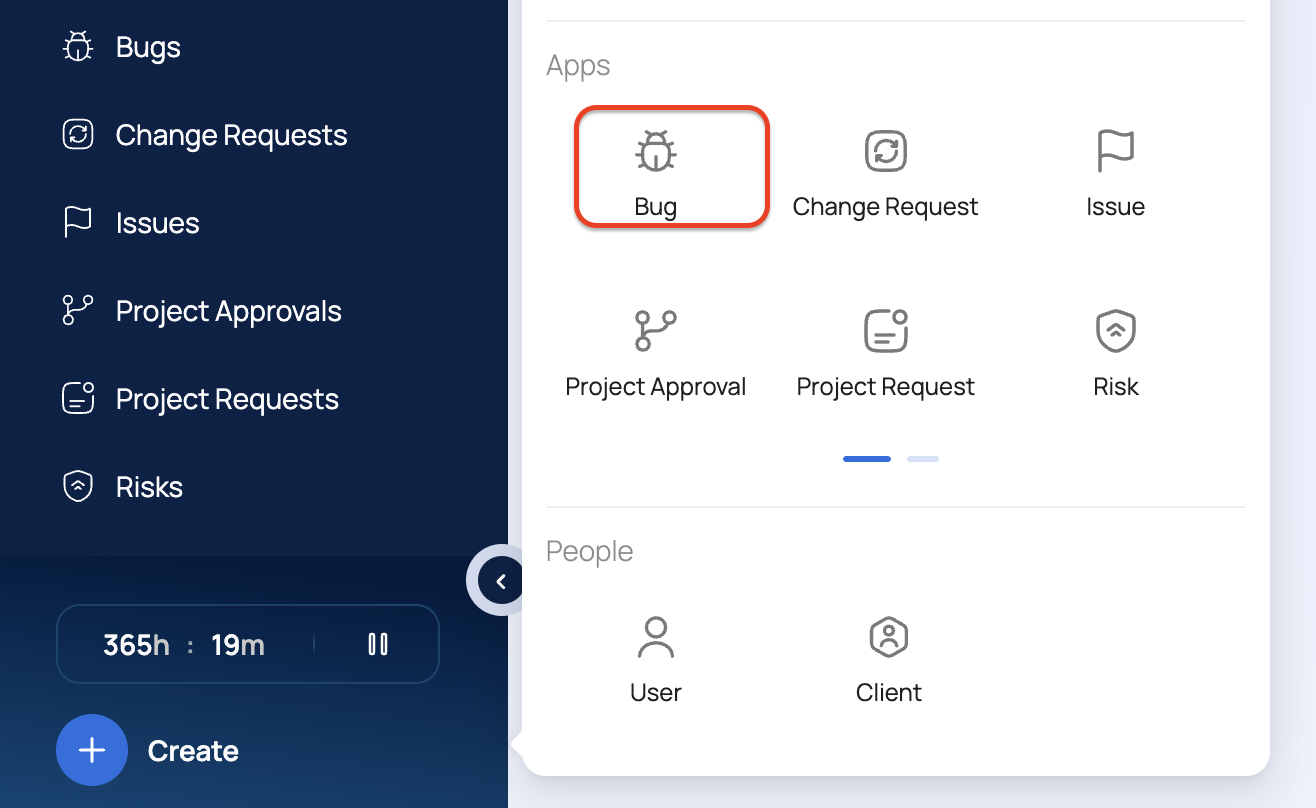Open the Project Approval app icon

pyautogui.click(x=656, y=332)
